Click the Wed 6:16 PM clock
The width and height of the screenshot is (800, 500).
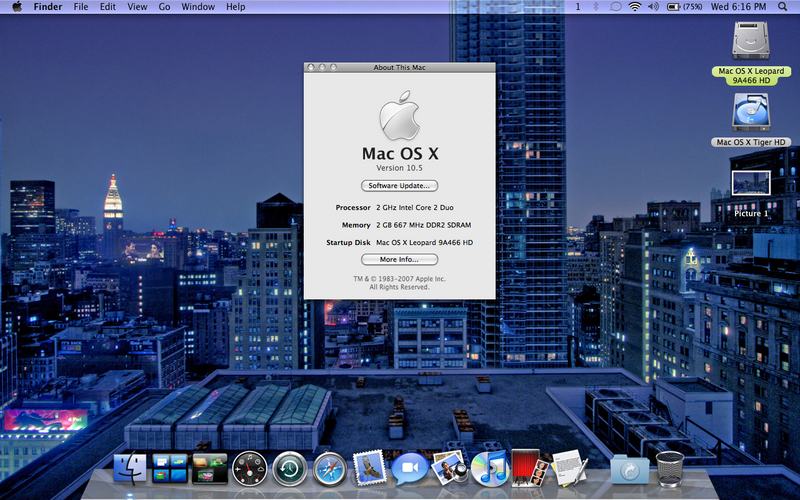pyautogui.click(x=738, y=7)
